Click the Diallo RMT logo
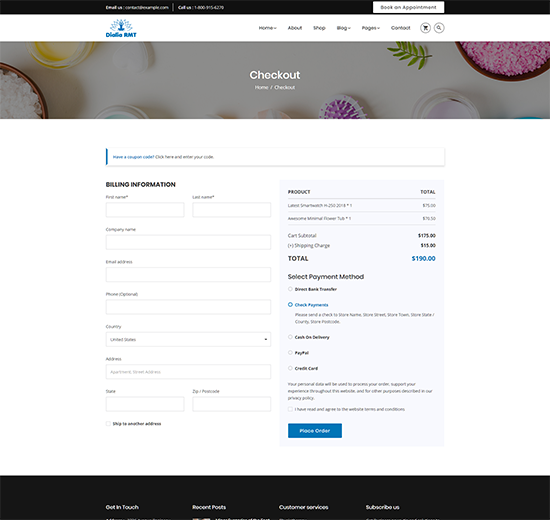The width and height of the screenshot is (550, 520). [121, 28]
